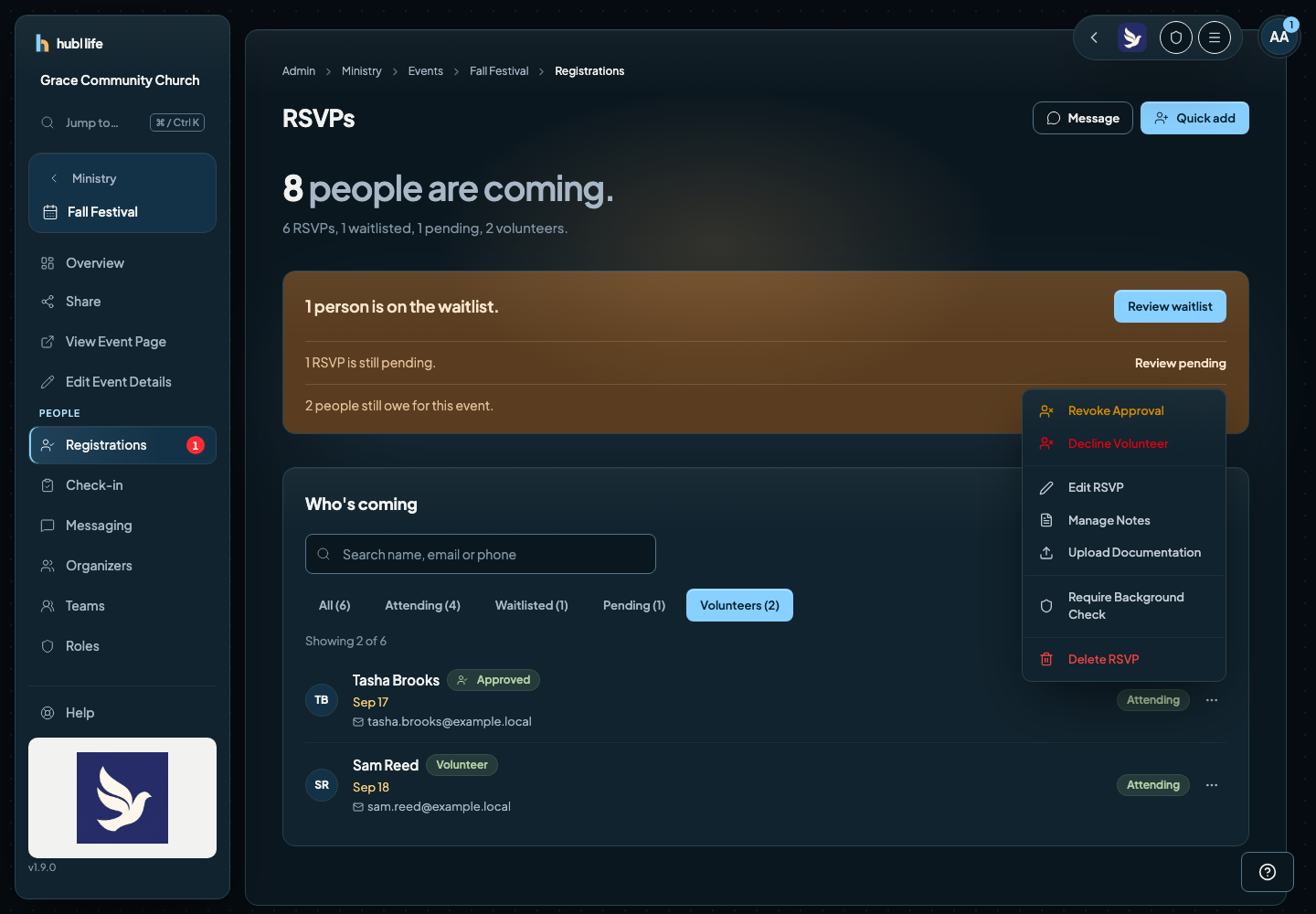Click the Organizers people icon
This screenshot has height=914, width=1316.
click(48, 566)
